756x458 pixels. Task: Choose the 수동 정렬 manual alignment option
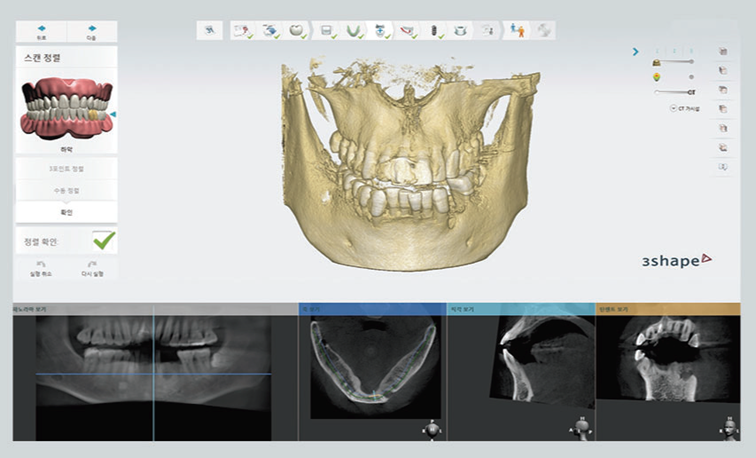tap(67, 191)
